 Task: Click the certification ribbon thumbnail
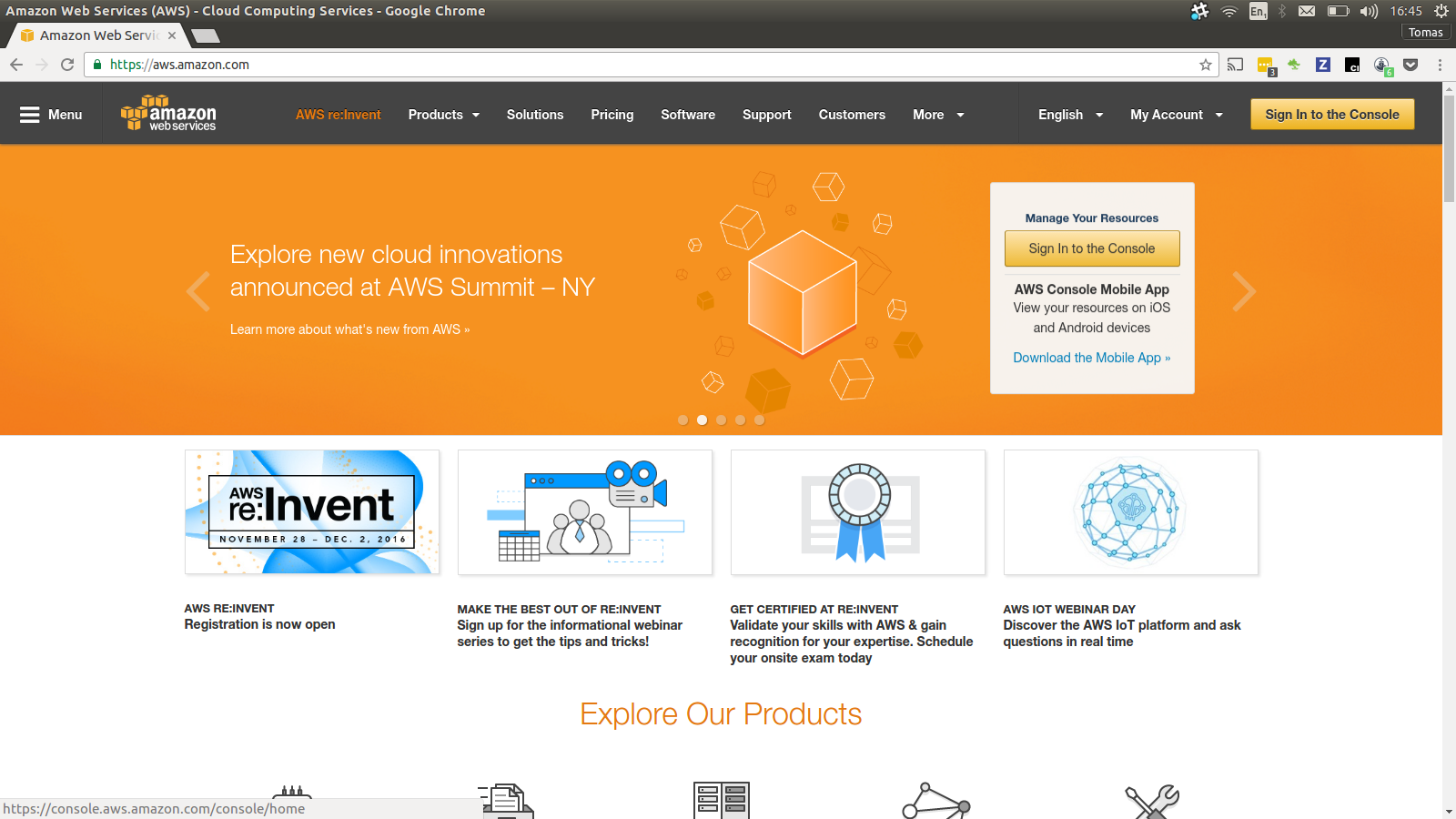pyautogui.click(x=858, y=512)
